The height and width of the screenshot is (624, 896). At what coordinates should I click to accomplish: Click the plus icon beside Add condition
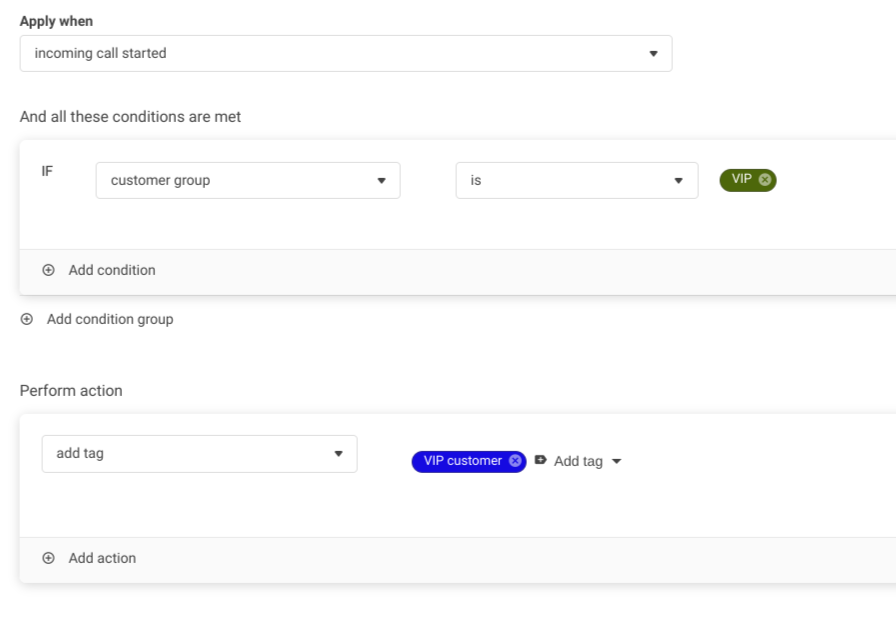point(48,270)
